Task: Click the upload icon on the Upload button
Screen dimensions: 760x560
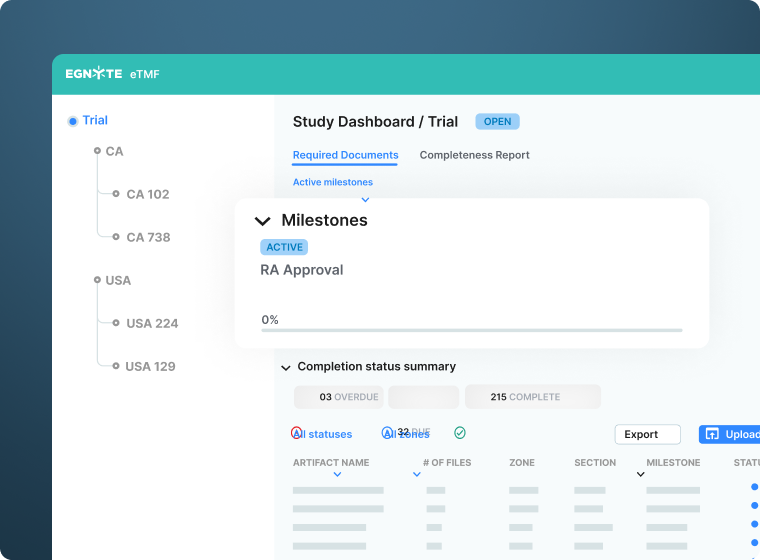Action: pos(712,434)
